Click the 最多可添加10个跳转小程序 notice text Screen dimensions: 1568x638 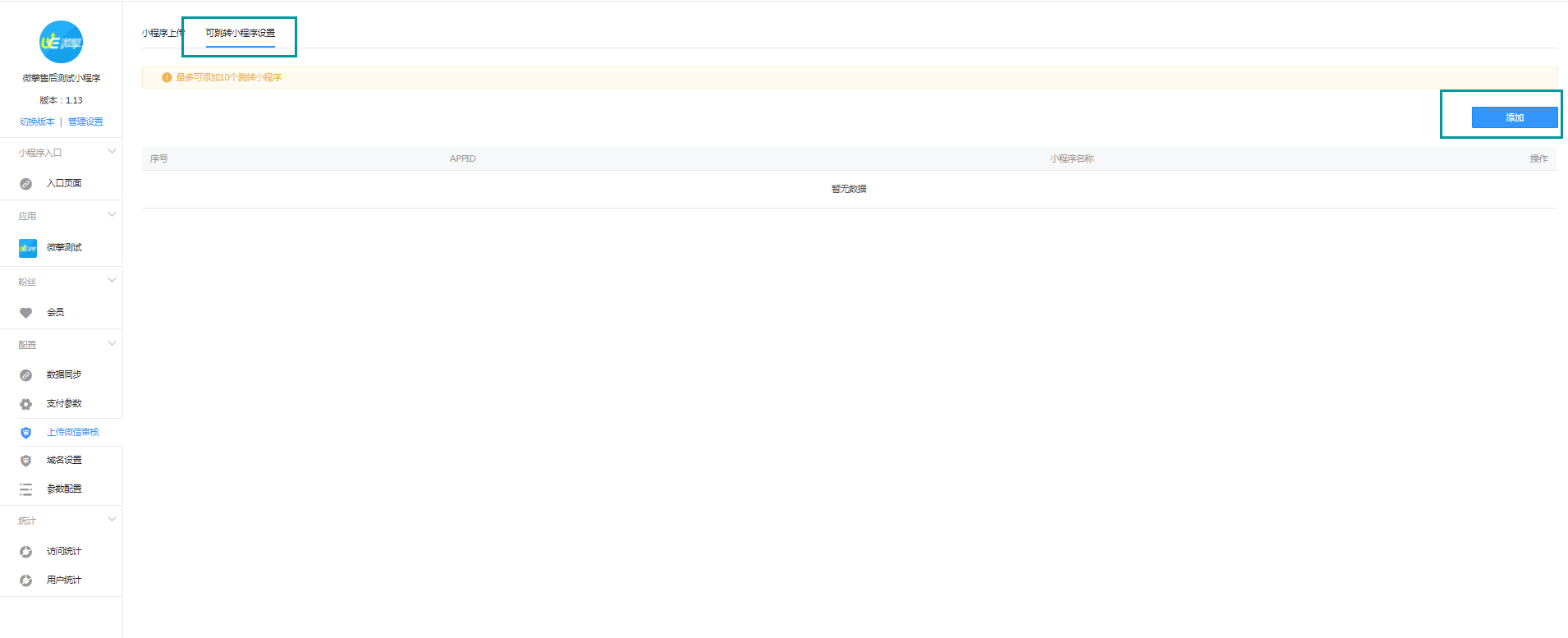pyautogui.click(x=229, y=77)
